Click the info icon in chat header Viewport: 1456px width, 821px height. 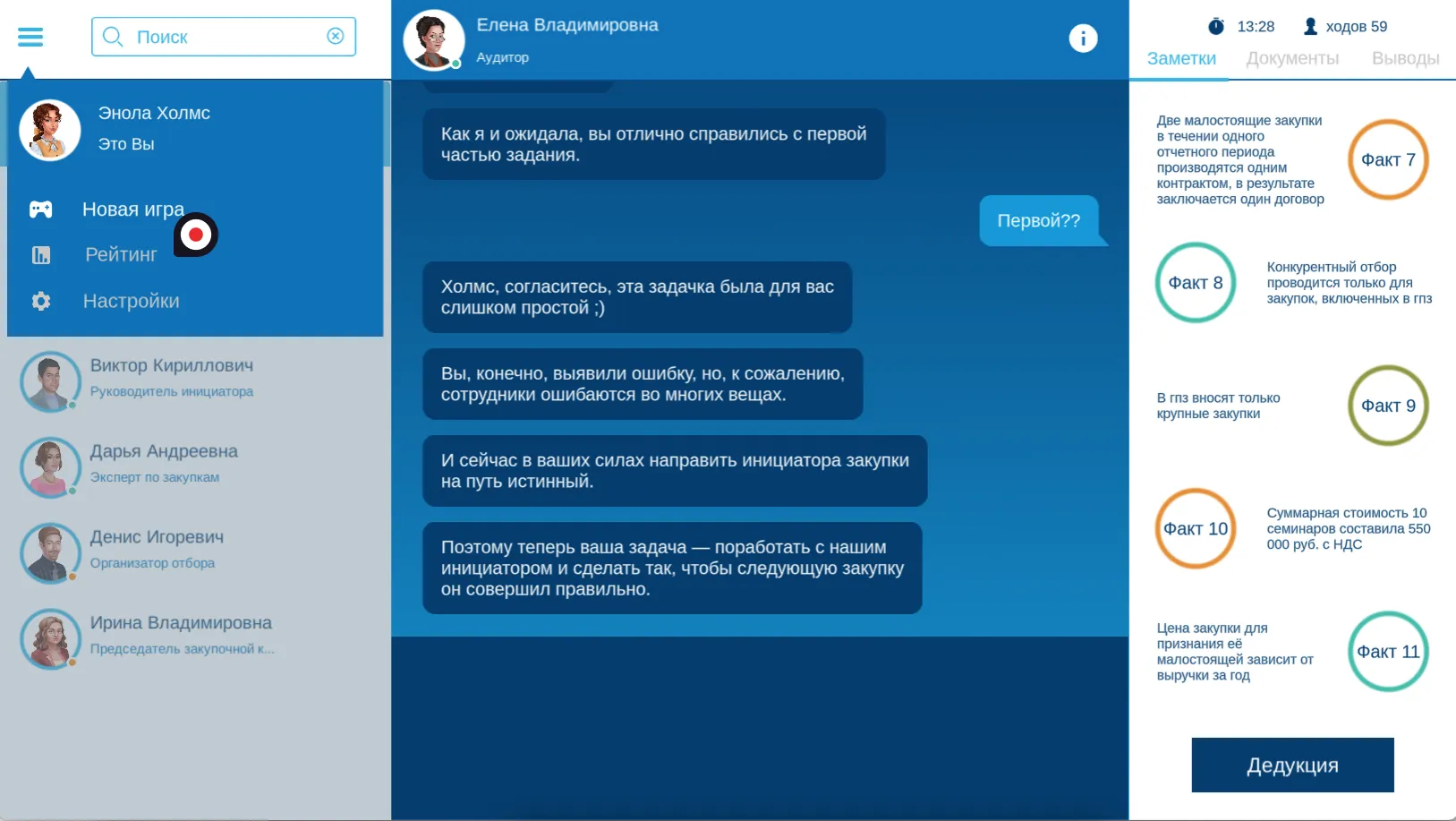point(1084,38)
